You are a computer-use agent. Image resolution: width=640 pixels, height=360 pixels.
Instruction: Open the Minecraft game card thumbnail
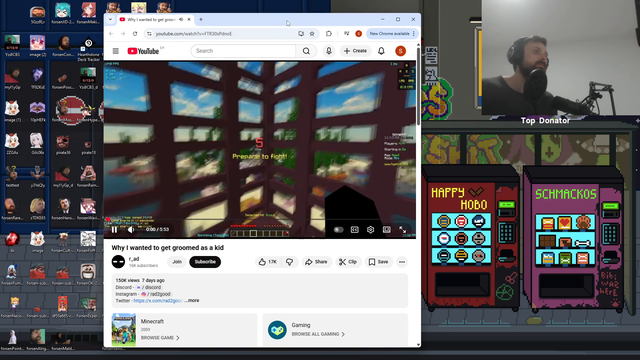[124, 330]
